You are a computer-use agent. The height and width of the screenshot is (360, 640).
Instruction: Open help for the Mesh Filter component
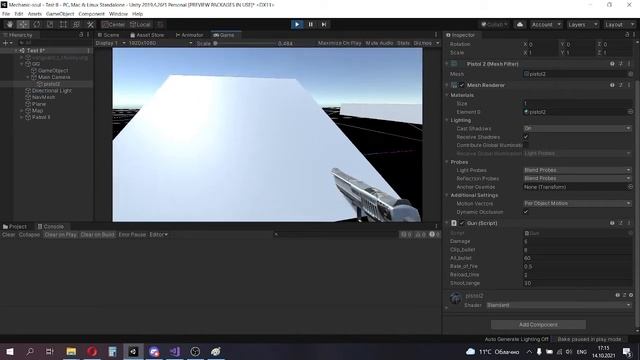pyautogui.click(x=612, y=64)
